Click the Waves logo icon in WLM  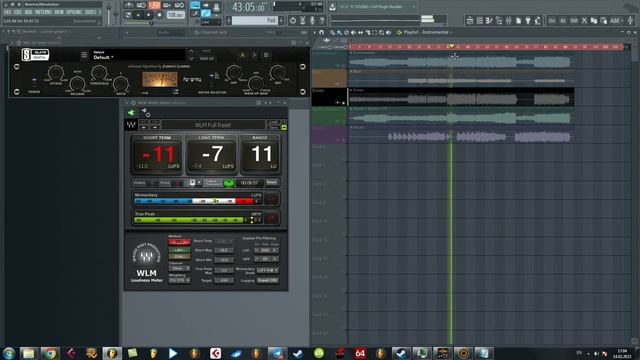(x=131, y=125)
